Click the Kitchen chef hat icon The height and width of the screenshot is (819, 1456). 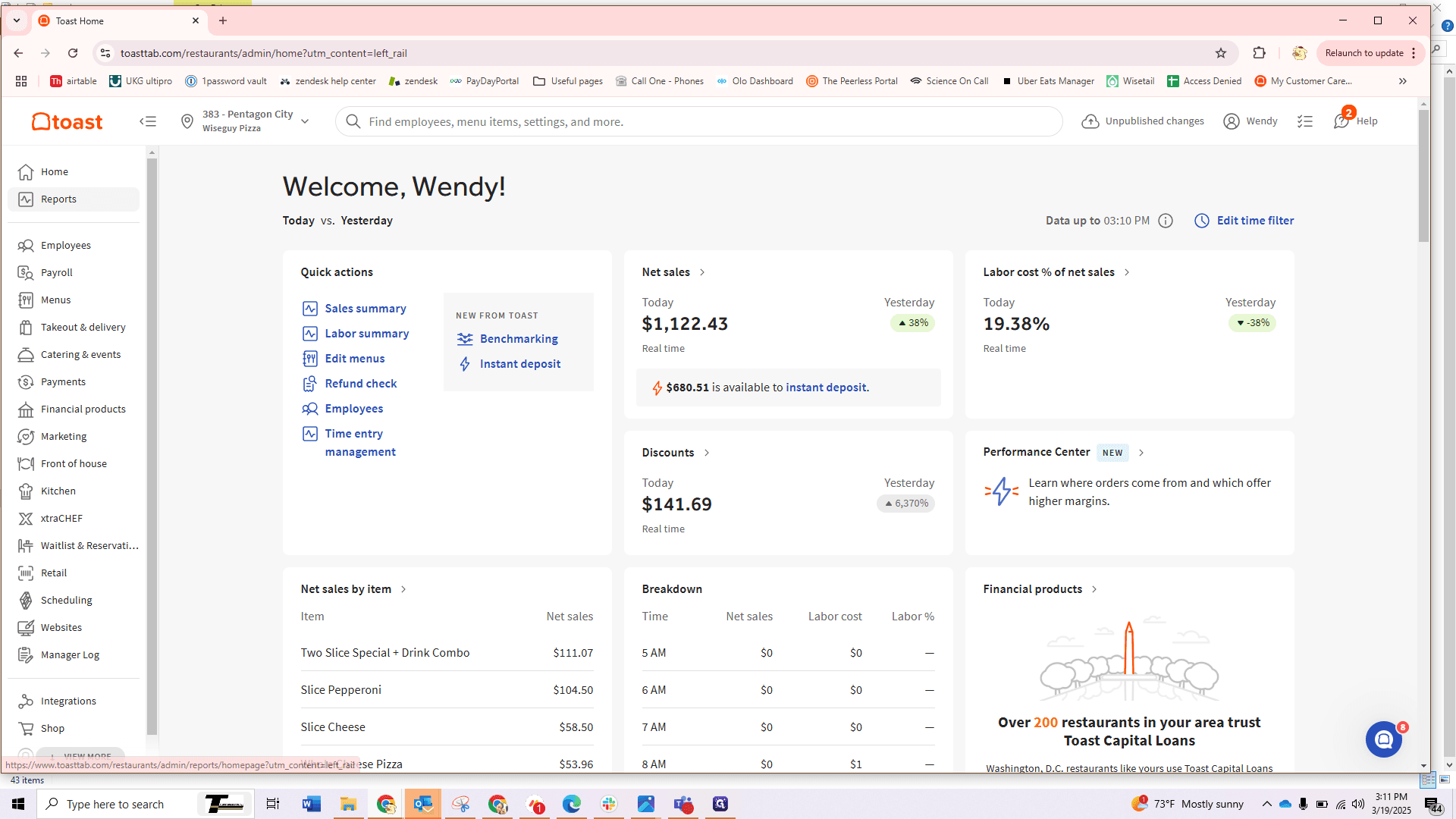(x=26, y=491)
